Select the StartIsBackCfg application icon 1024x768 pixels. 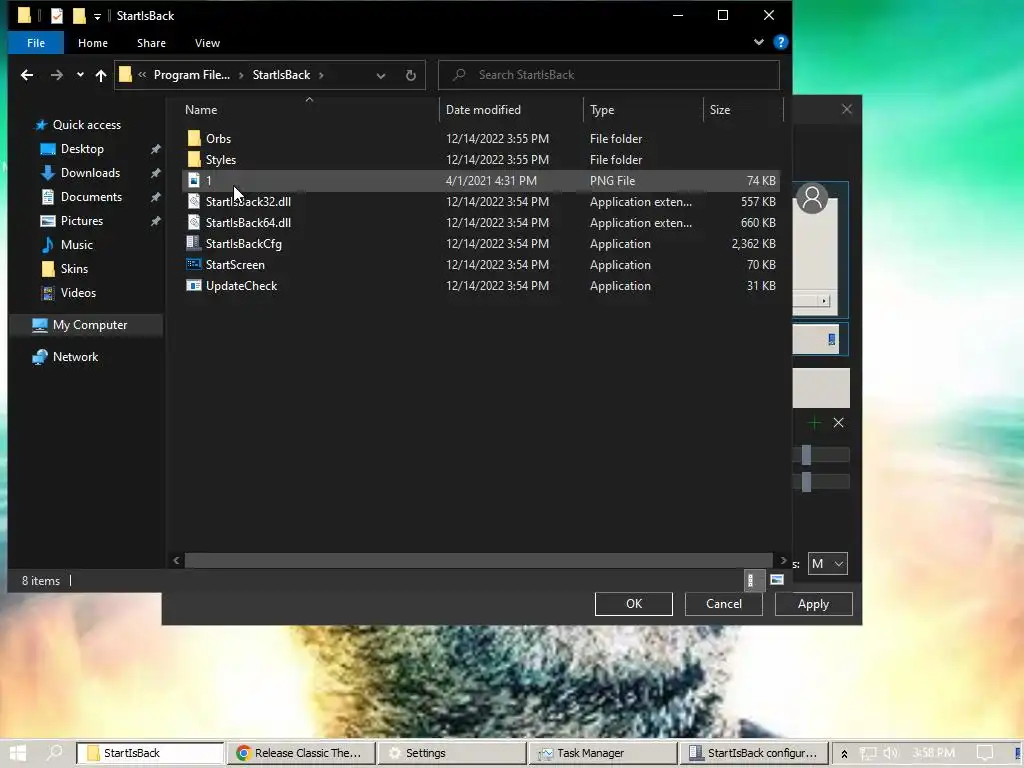tap(194, 244)
